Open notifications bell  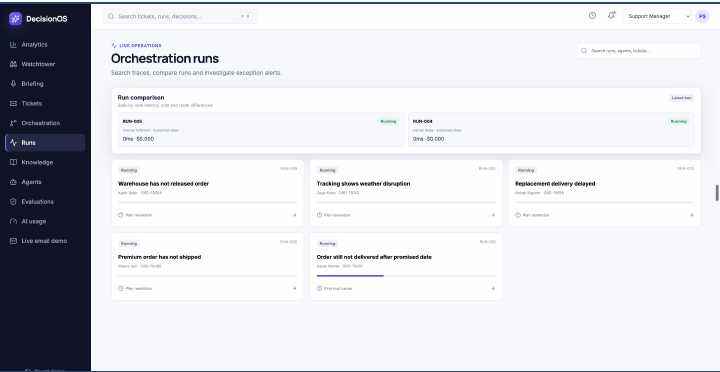click(x=611, y=16)
